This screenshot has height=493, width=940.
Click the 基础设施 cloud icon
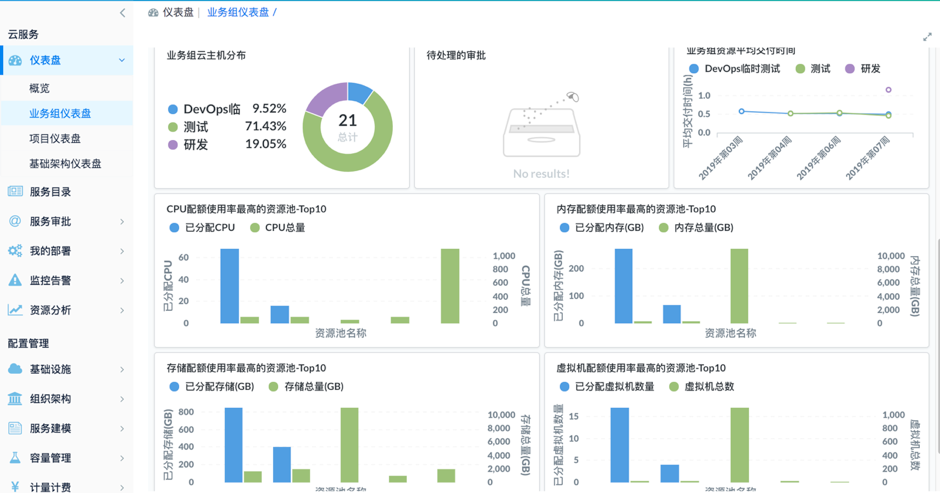[x=15, y=369]
